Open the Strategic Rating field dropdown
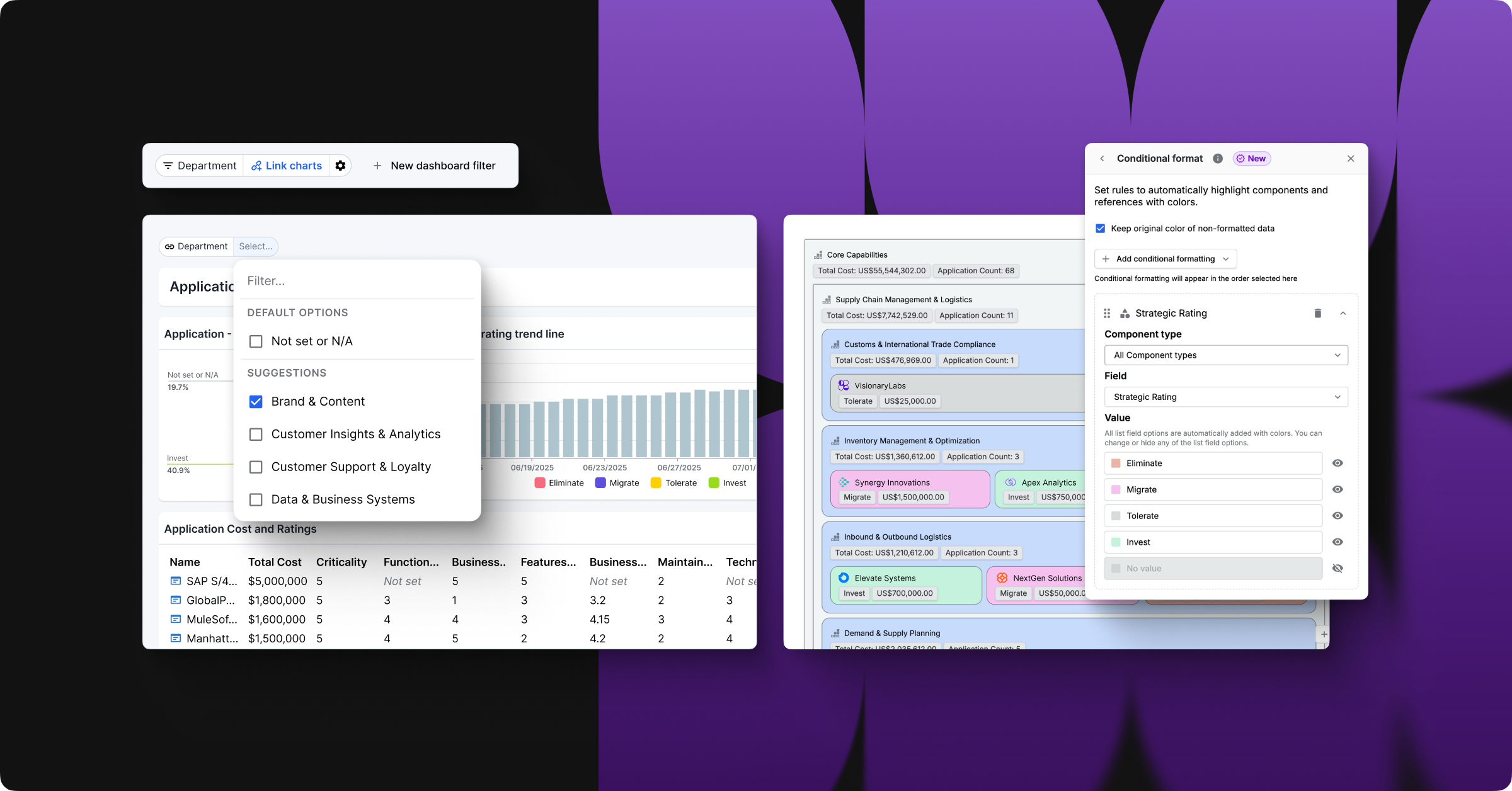The height and width of the screenshot is (791, 1512). point(1226,397)
